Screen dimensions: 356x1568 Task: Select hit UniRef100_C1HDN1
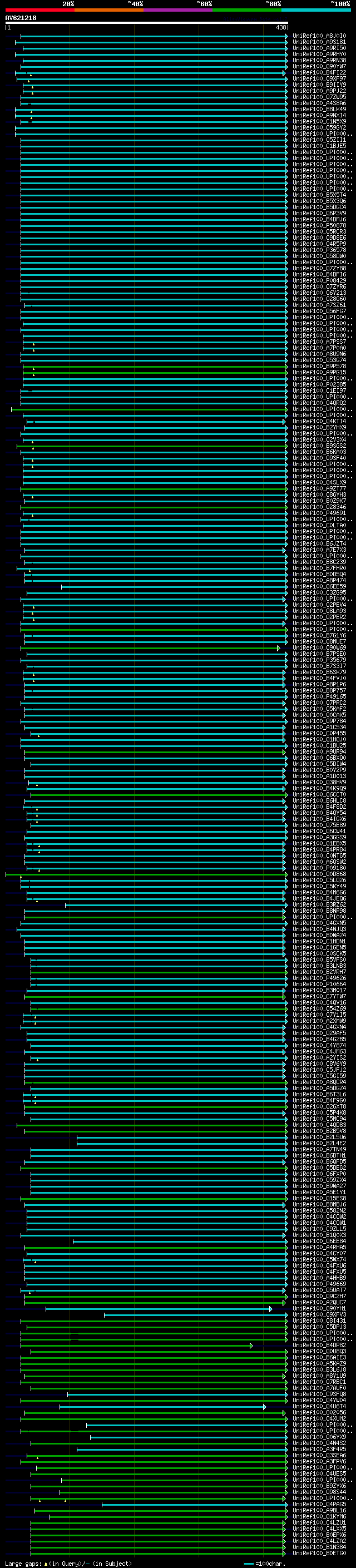pyautogui.click(x=319, y=941)
